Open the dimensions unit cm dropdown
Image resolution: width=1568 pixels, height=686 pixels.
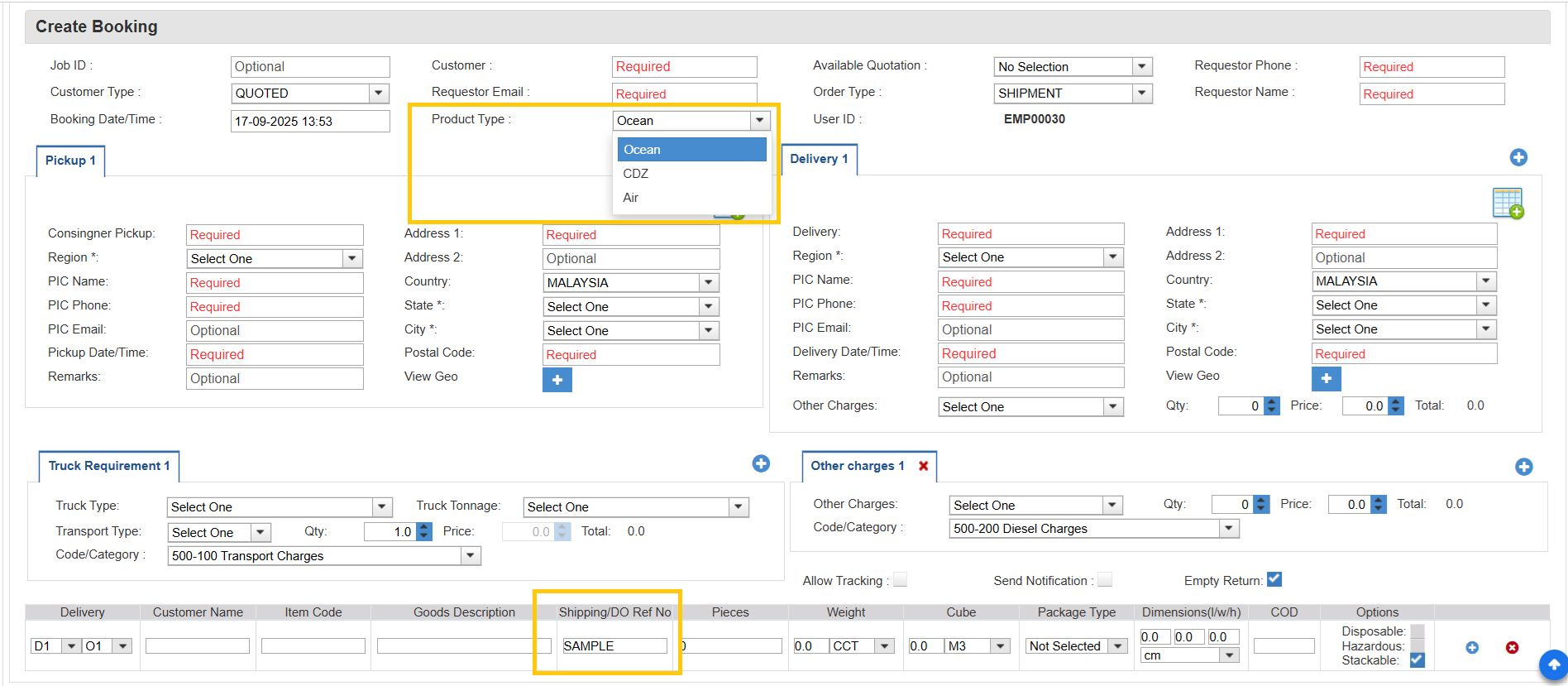coord(1189,655)
